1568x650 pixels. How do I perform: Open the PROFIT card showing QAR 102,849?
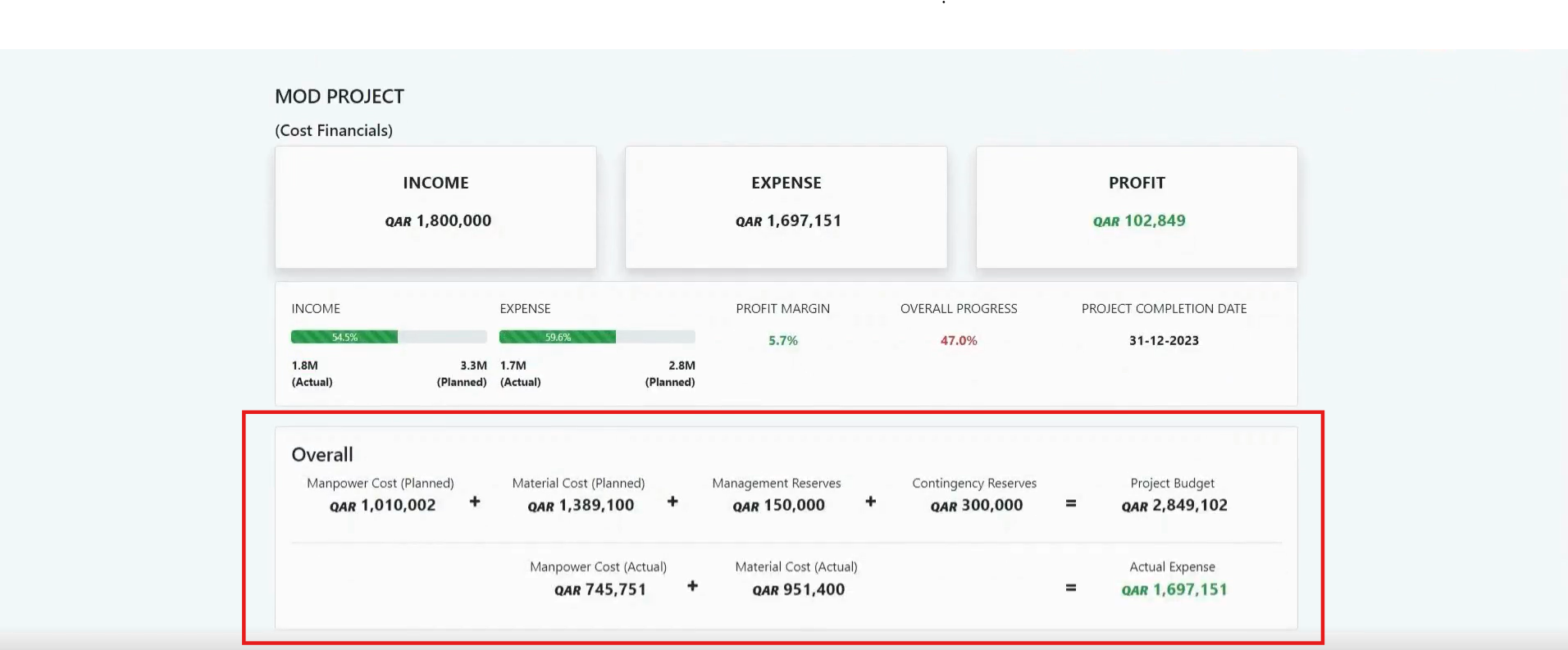pos(1137,207)
